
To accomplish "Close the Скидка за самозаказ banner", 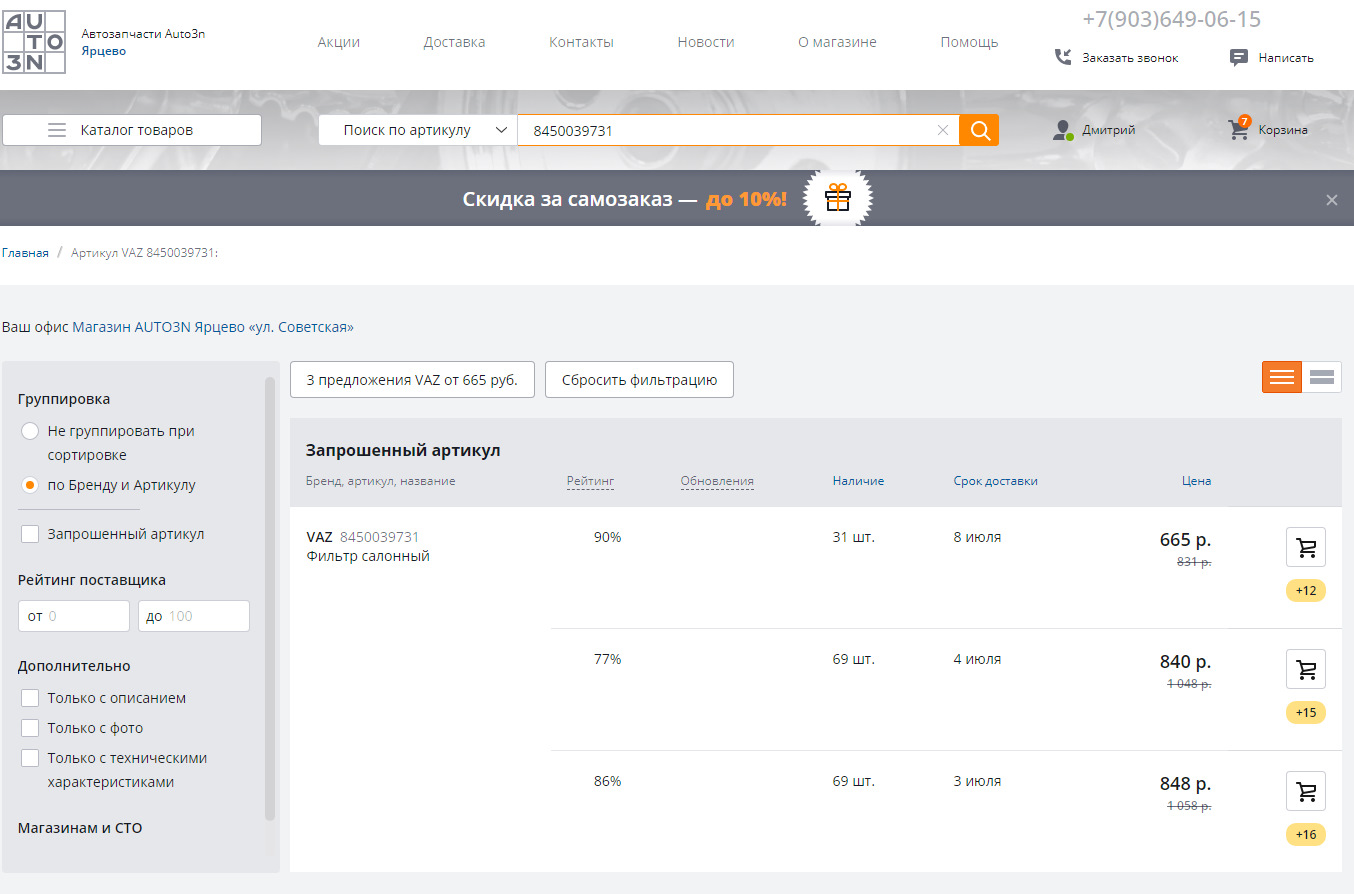I will pos(1331,200).
